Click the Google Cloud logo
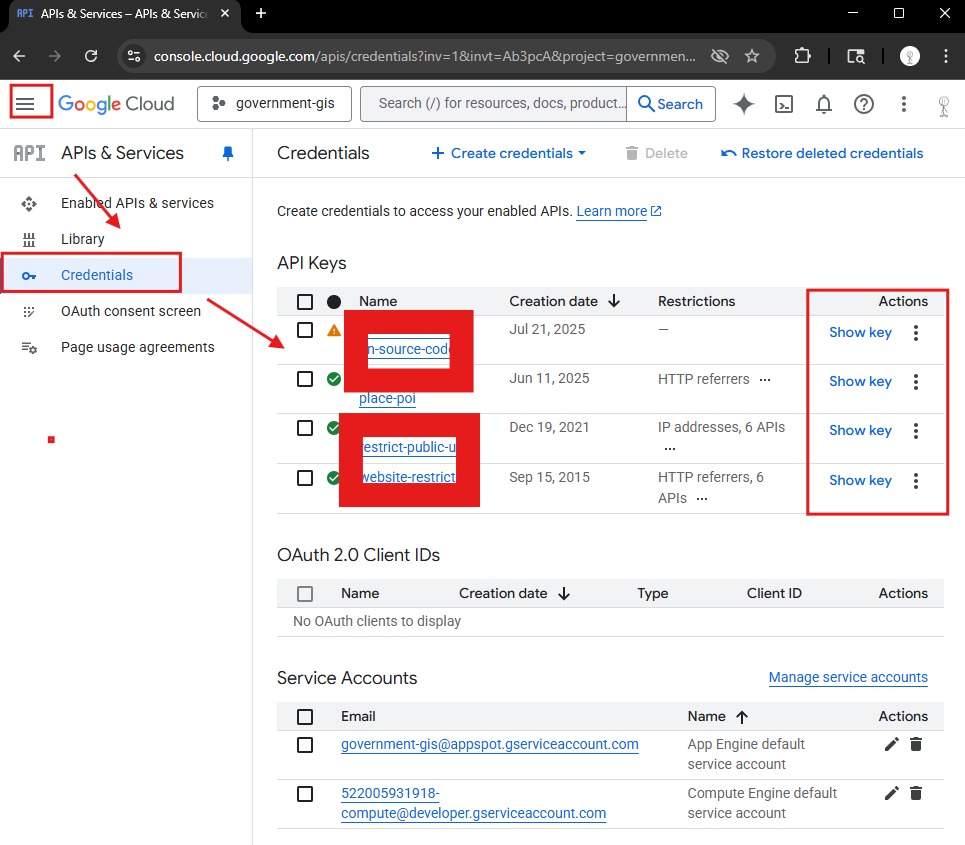The image size is (965, 845). click(x=116, y=104)
